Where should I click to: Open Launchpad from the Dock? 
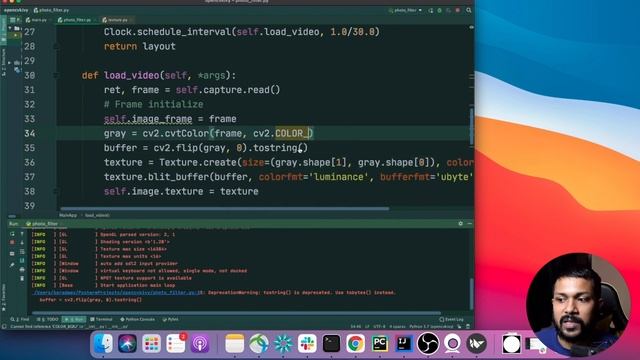coord(151,344)
